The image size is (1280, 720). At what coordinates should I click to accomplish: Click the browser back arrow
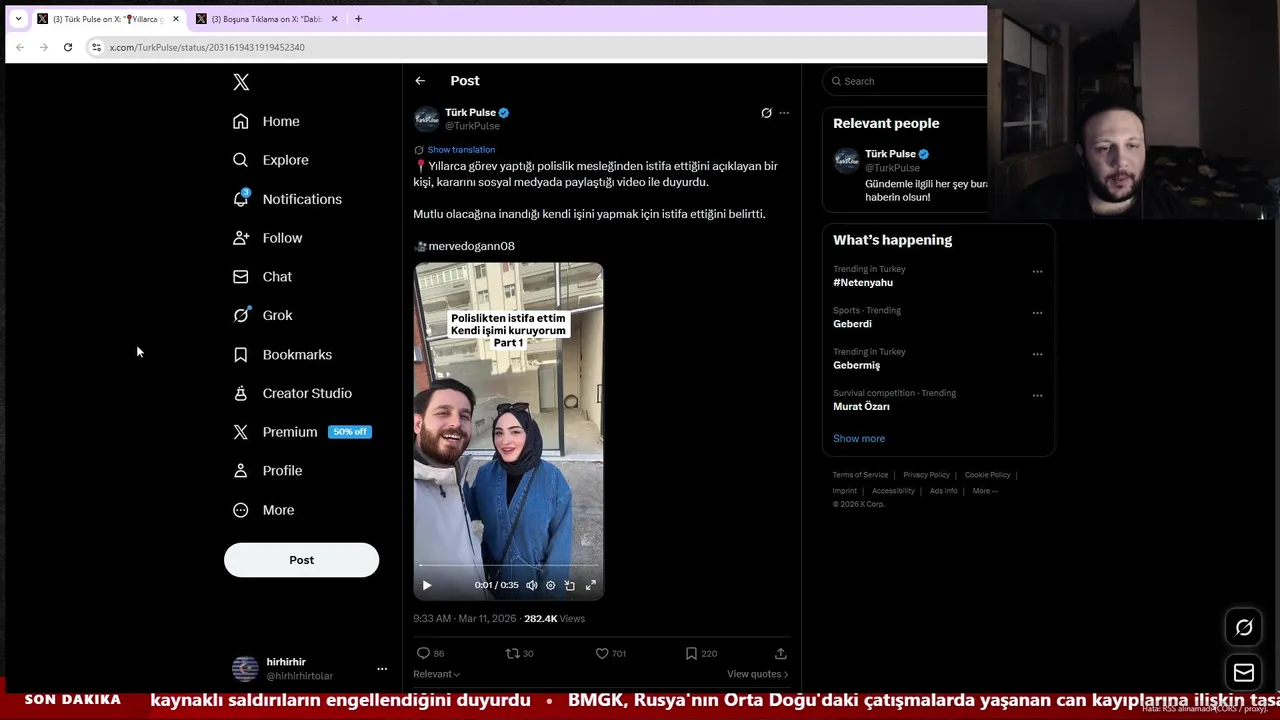(20, 47)
